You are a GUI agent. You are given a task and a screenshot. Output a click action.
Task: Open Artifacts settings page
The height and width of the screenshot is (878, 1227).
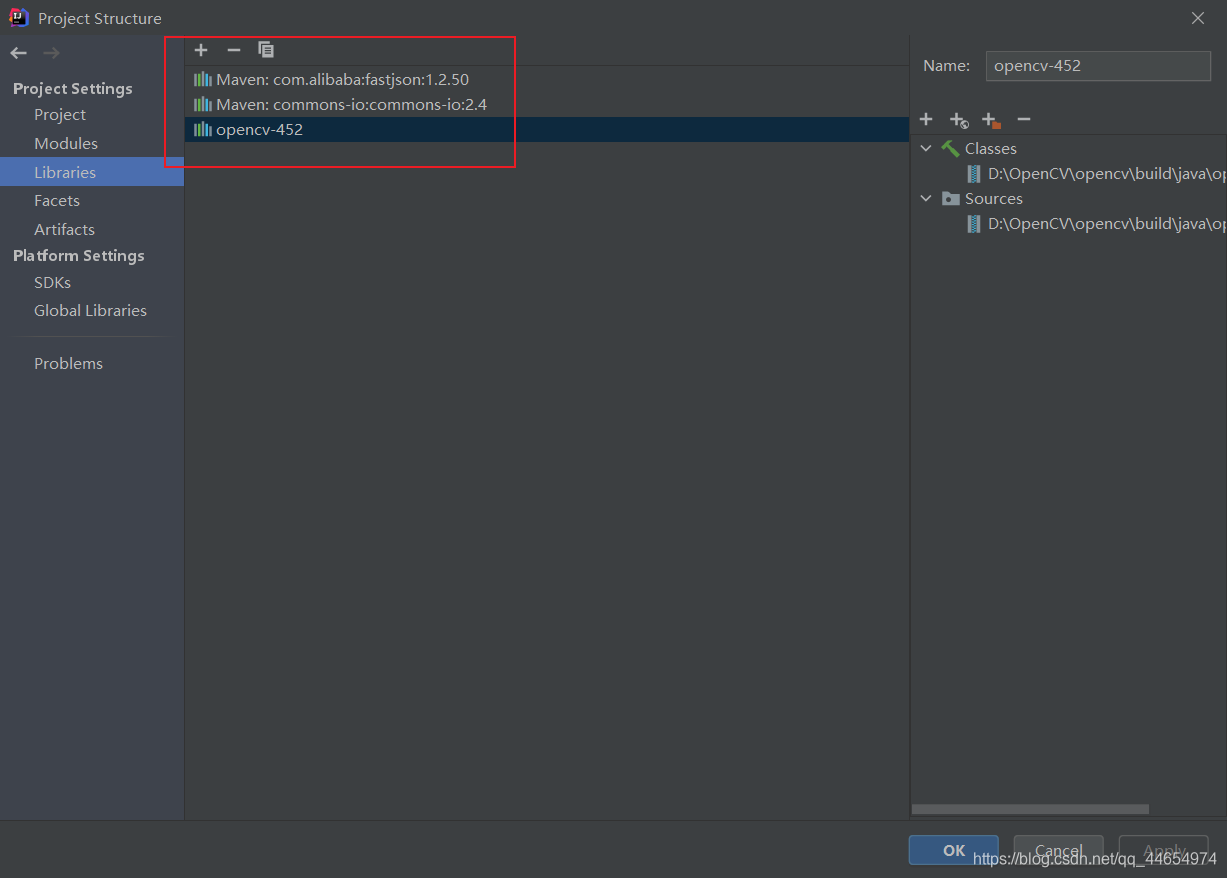point(64,230)
